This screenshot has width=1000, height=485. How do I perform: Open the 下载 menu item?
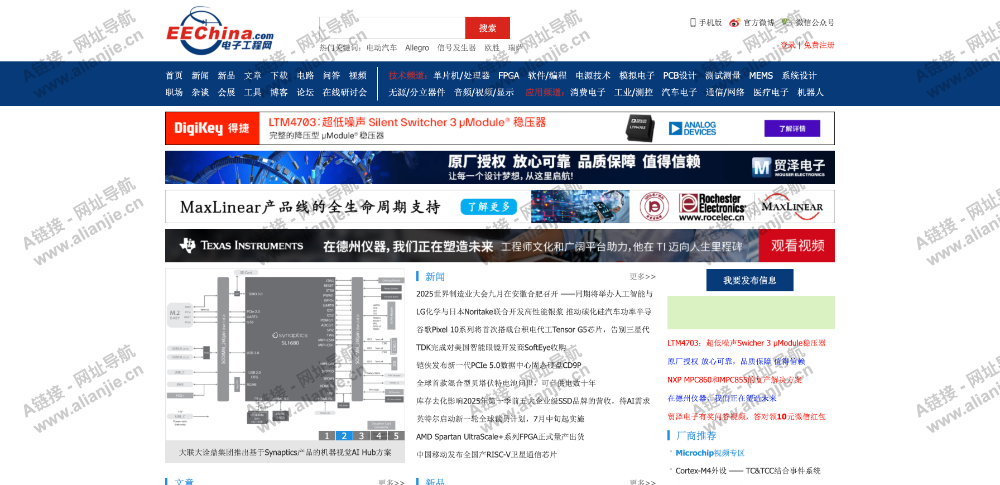[279, 75]
